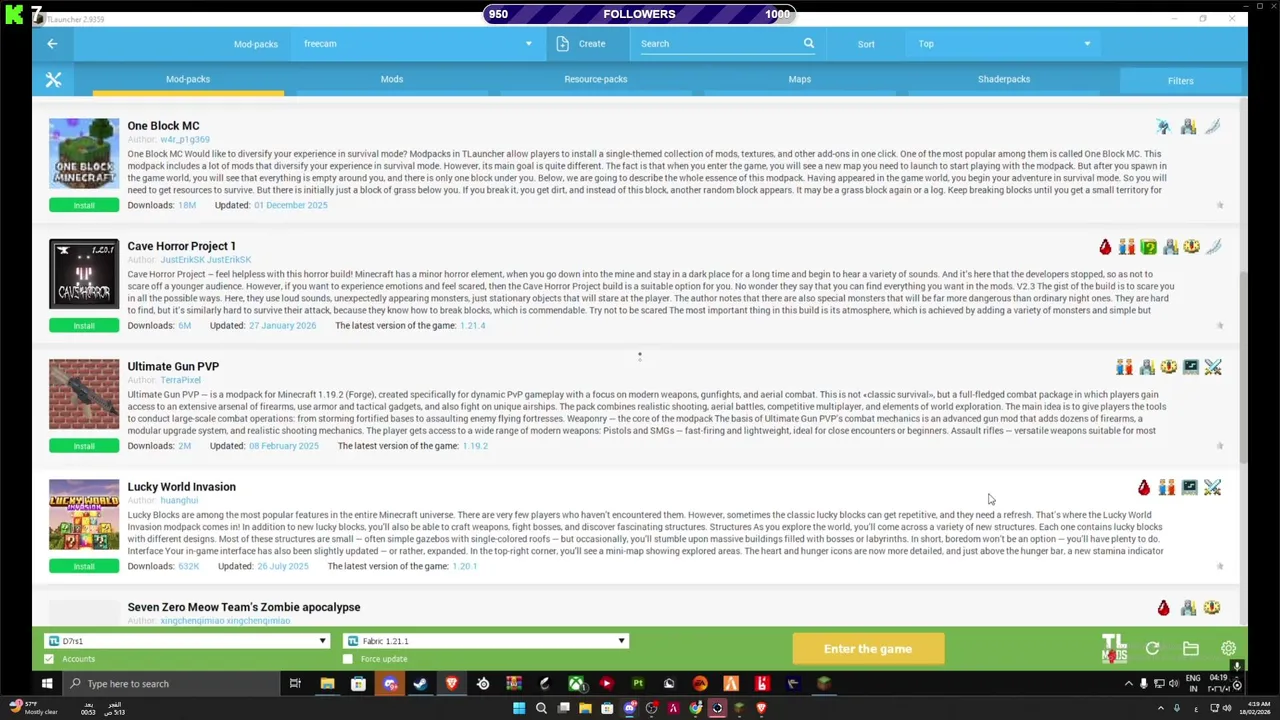Image resolution: width=1280 pixels, height=720 pixels.
Task: Click the clock icon for Seven Zero Meow
Action: pyautogui.click(x=1212, y=607)
